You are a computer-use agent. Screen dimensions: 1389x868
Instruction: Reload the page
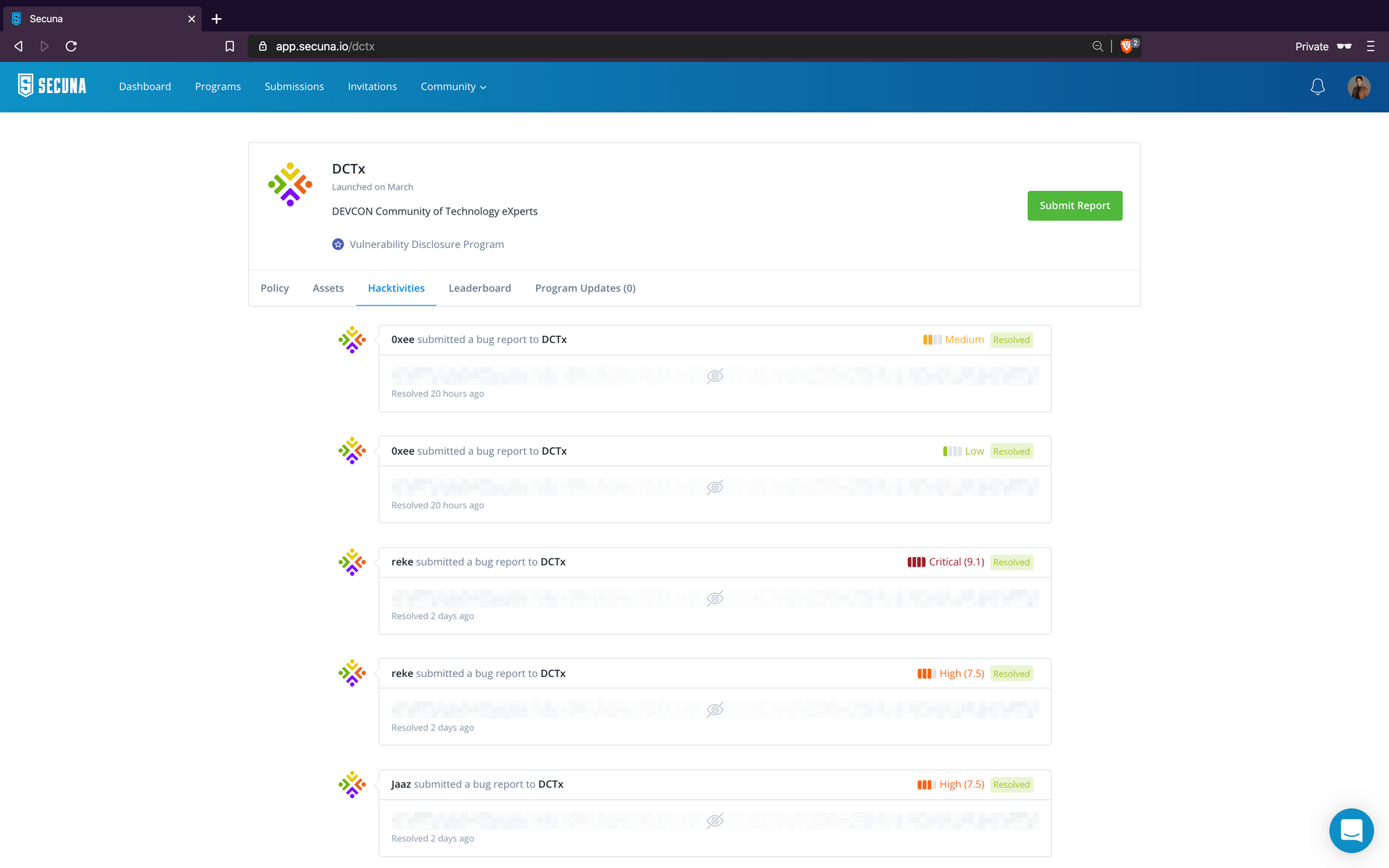71,47
